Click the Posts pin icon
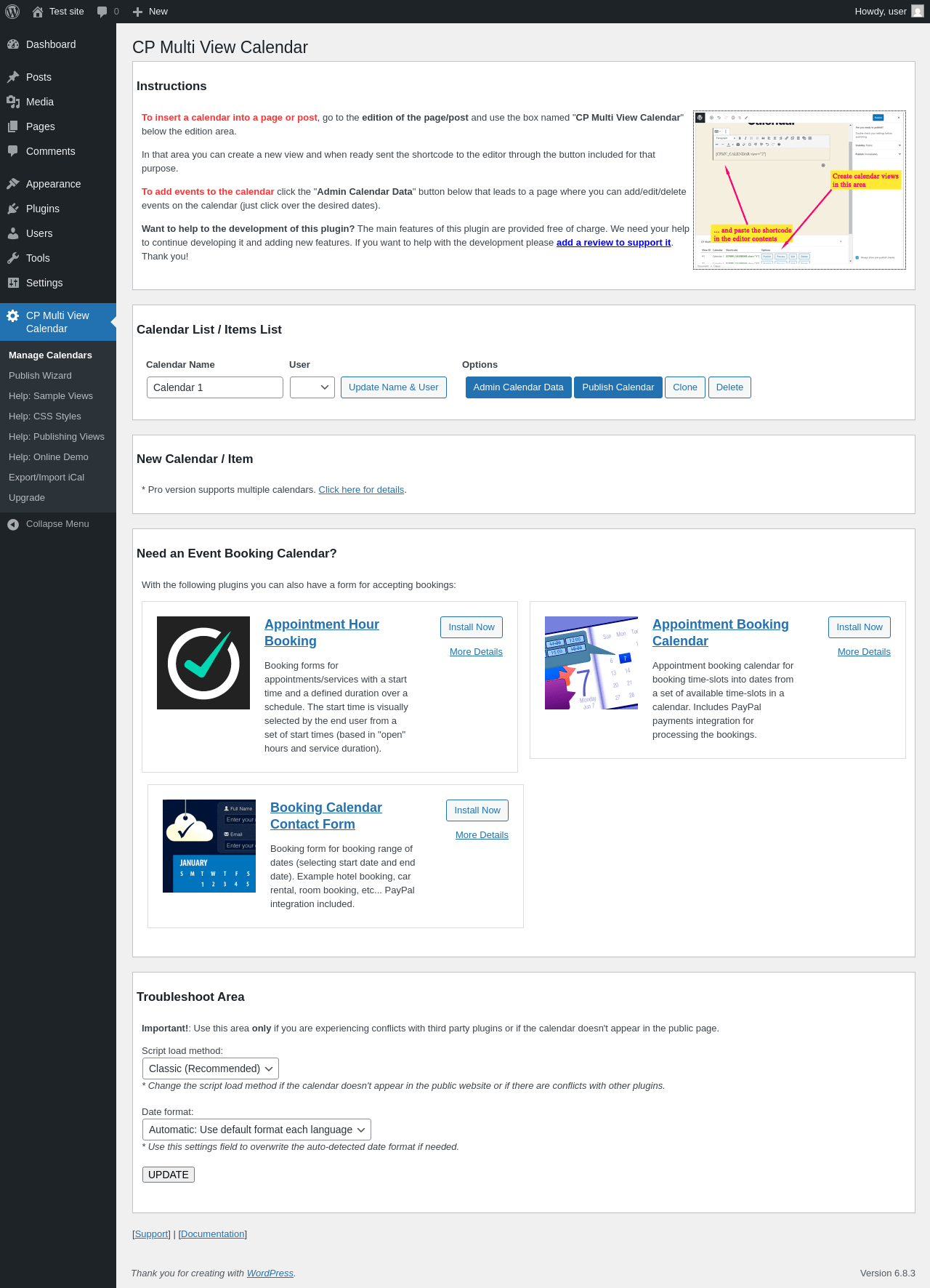This screenshot has height=1288, width=930. point(13,77)
